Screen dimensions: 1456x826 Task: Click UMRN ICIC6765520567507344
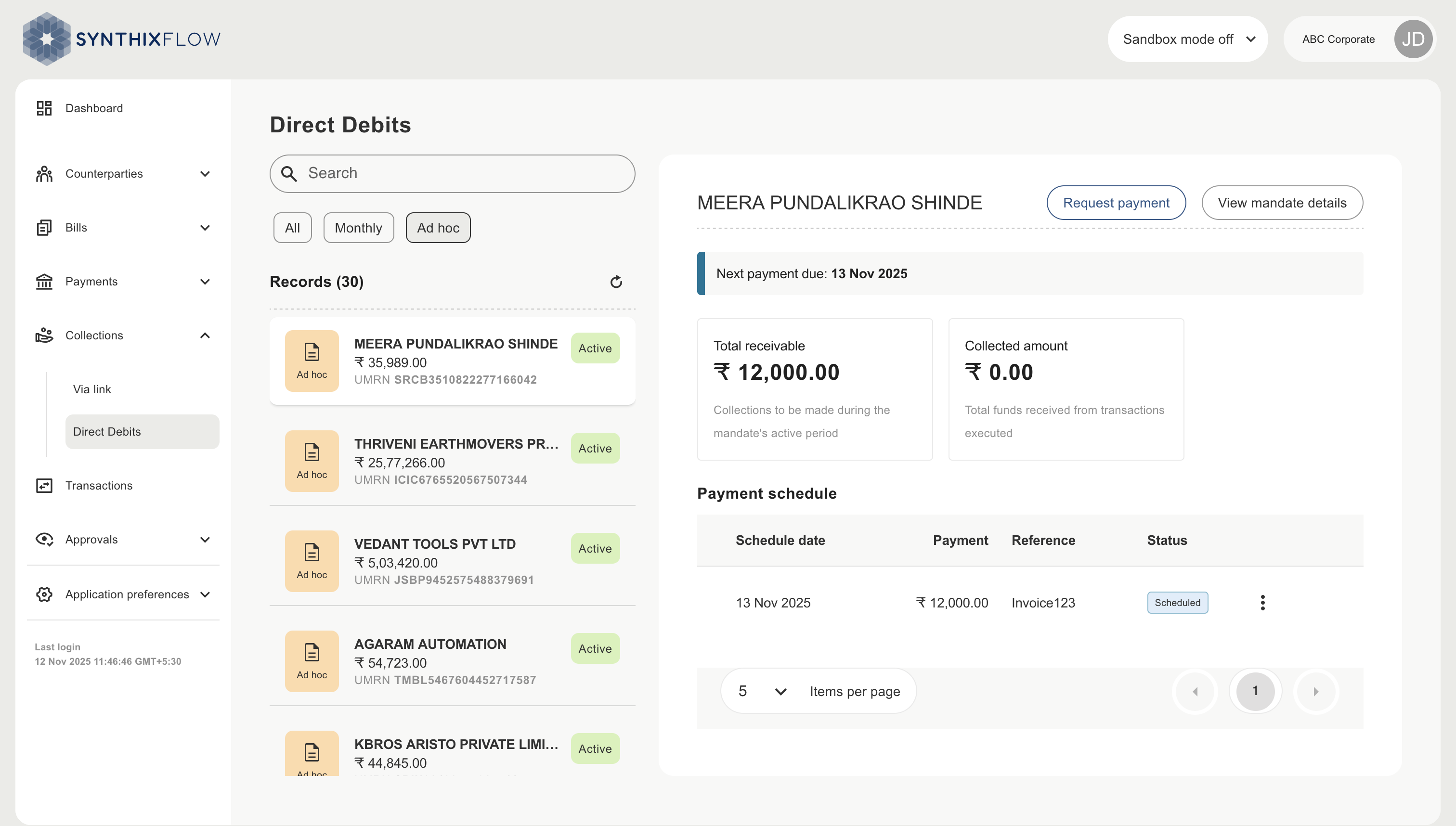tap(441, 479)
